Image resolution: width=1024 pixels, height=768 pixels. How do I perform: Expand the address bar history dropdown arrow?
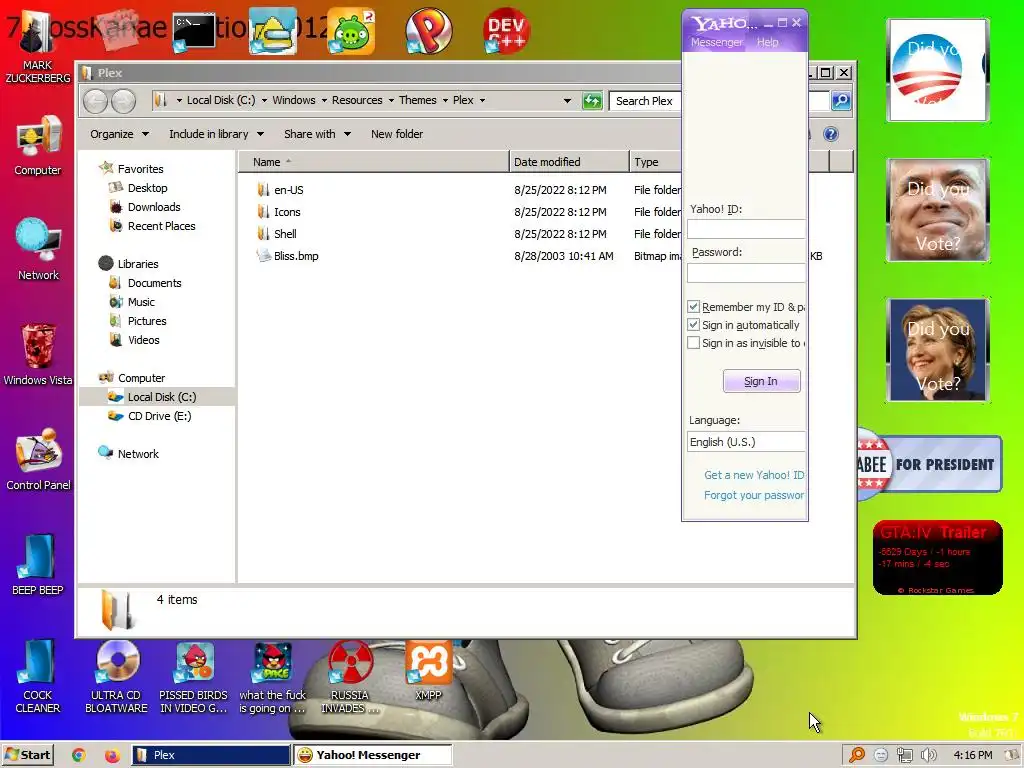point(567,101)
